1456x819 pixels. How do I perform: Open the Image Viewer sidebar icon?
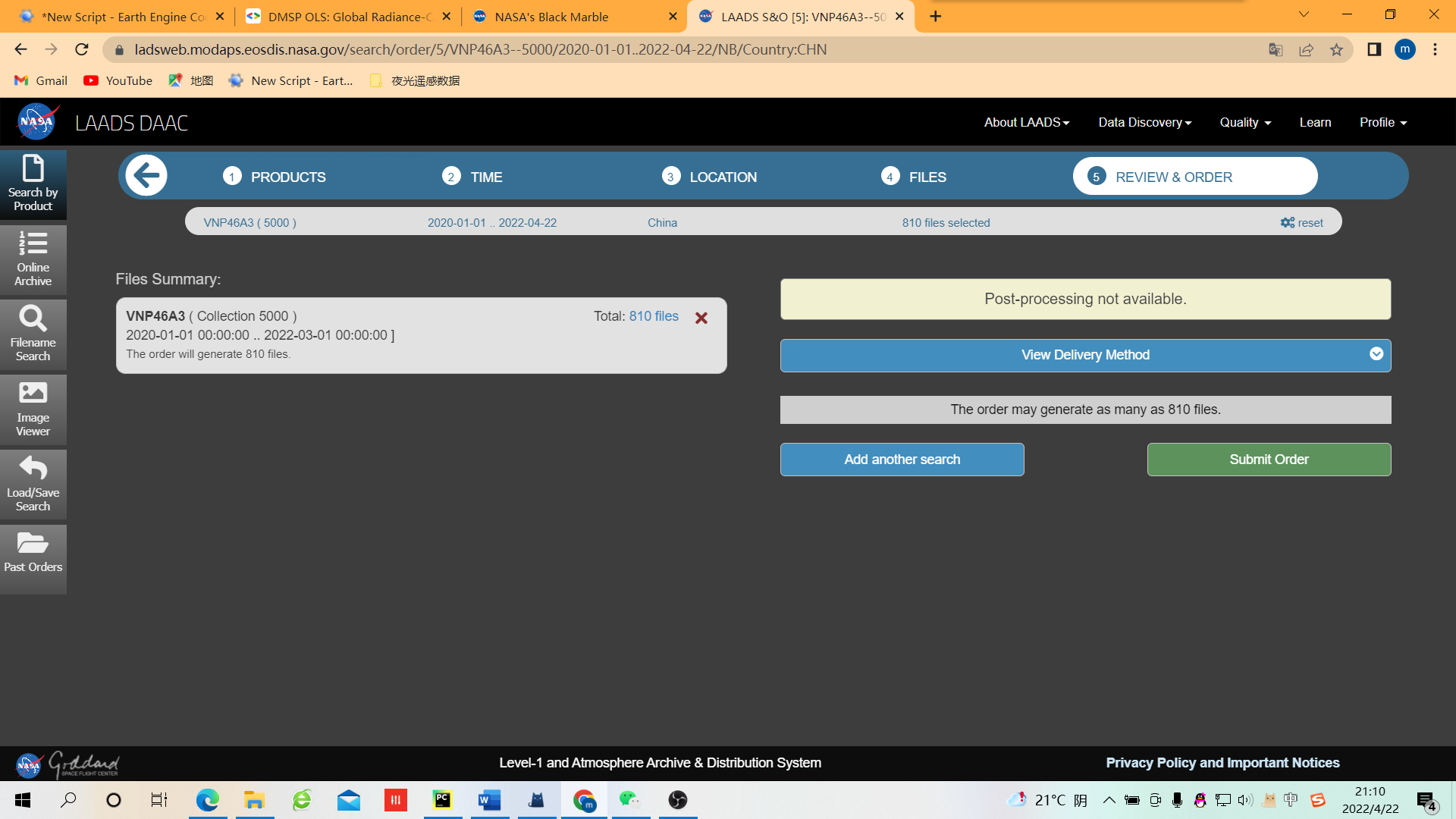(33, 409)
